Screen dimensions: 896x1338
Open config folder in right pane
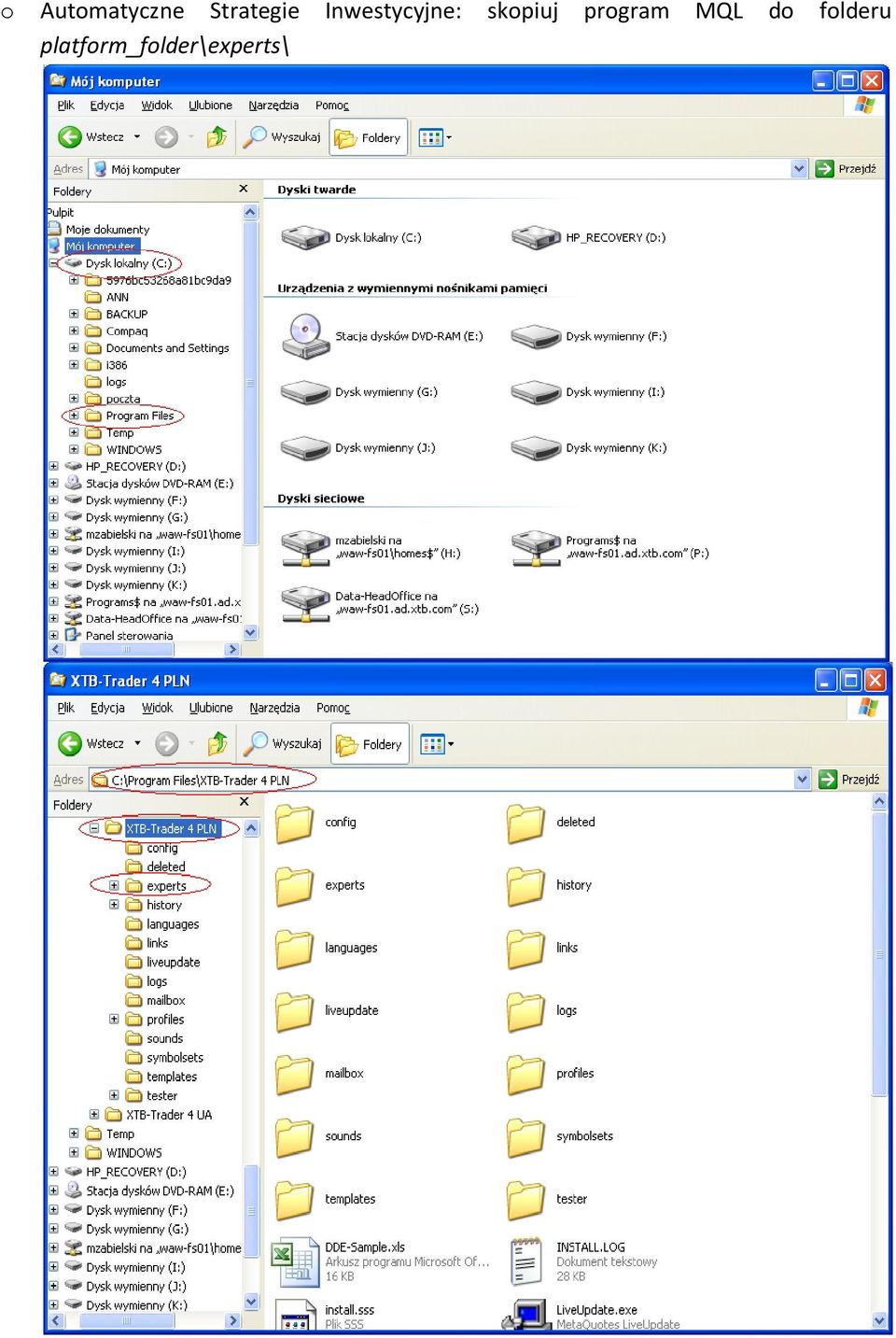click(294, 824)
